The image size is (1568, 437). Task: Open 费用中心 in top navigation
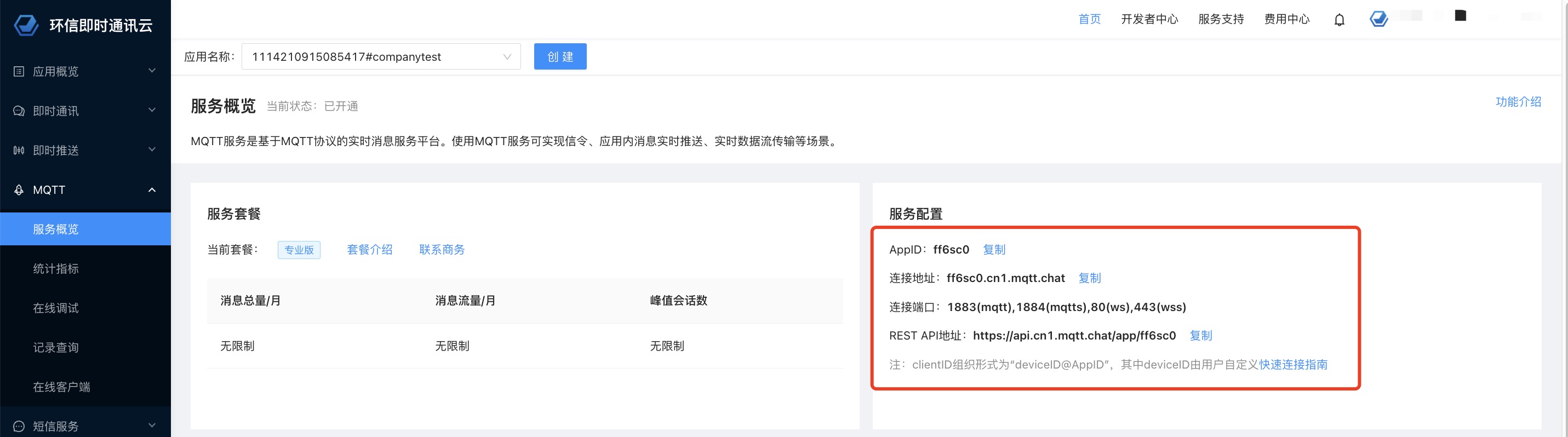[x=1287, y=20]
